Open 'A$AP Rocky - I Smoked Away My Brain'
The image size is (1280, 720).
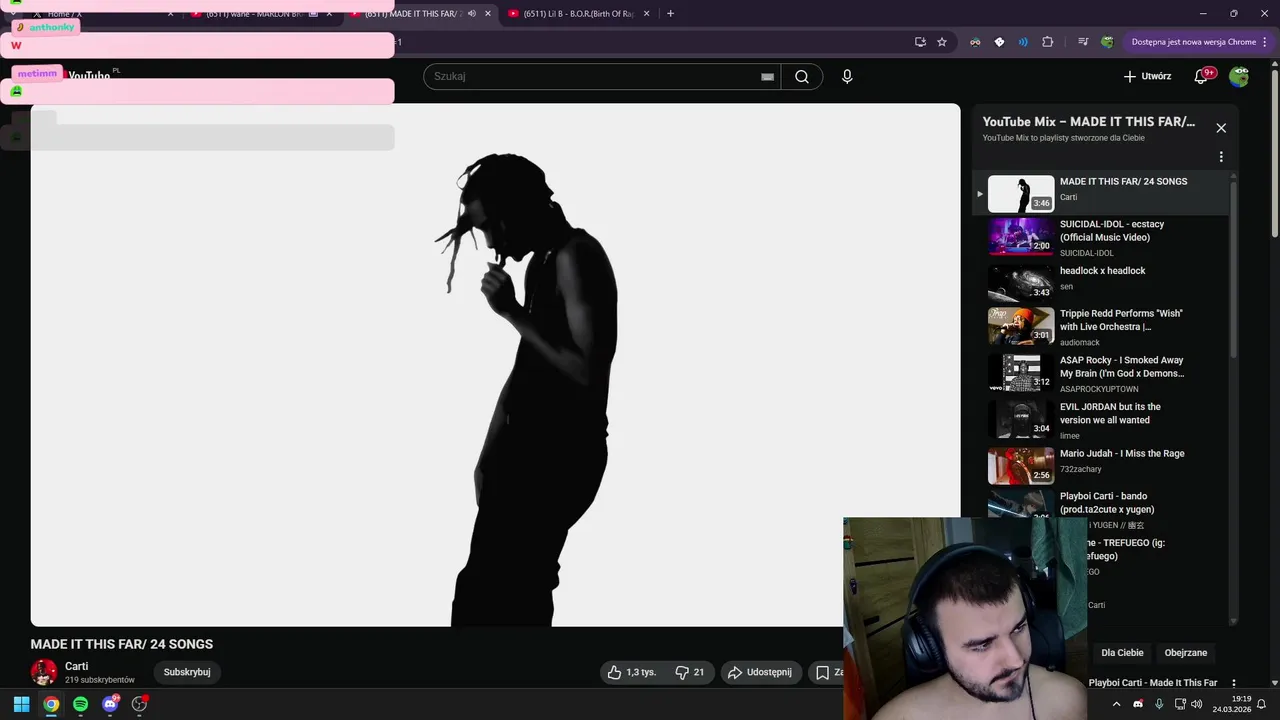coord(1100,373)
